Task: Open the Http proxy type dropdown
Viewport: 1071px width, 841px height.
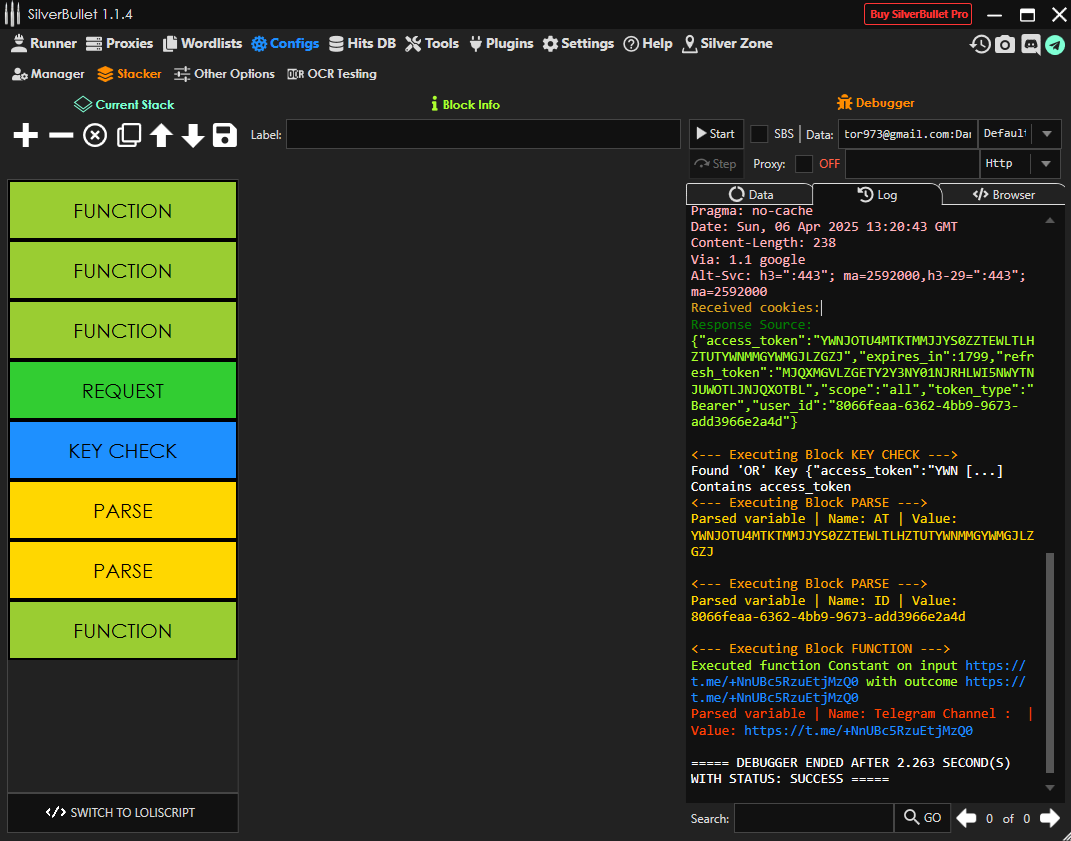Action: click(1046, 164)
